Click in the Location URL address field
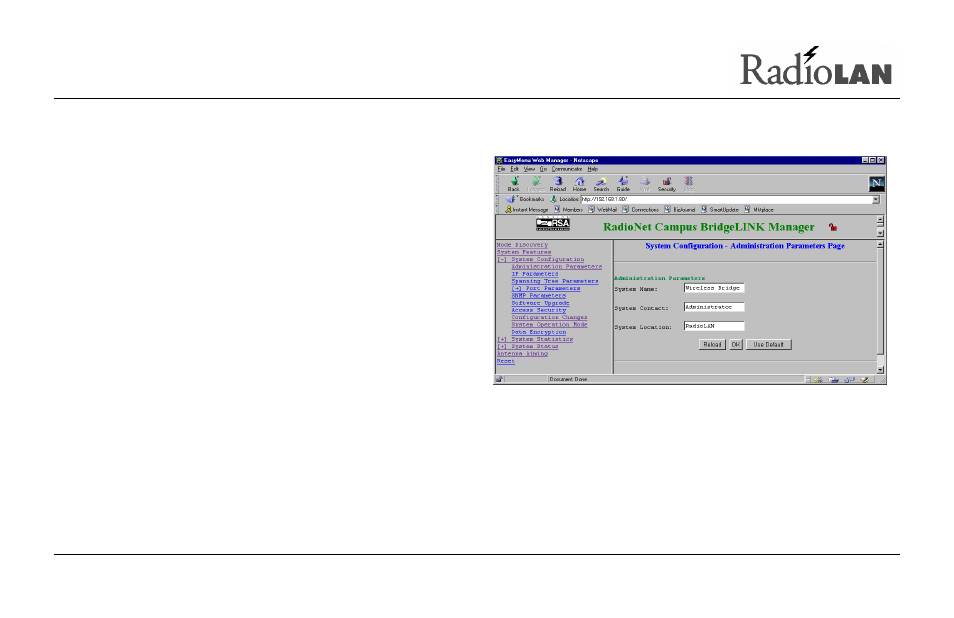This screenshot has width=954, height=618. (726, 200)
